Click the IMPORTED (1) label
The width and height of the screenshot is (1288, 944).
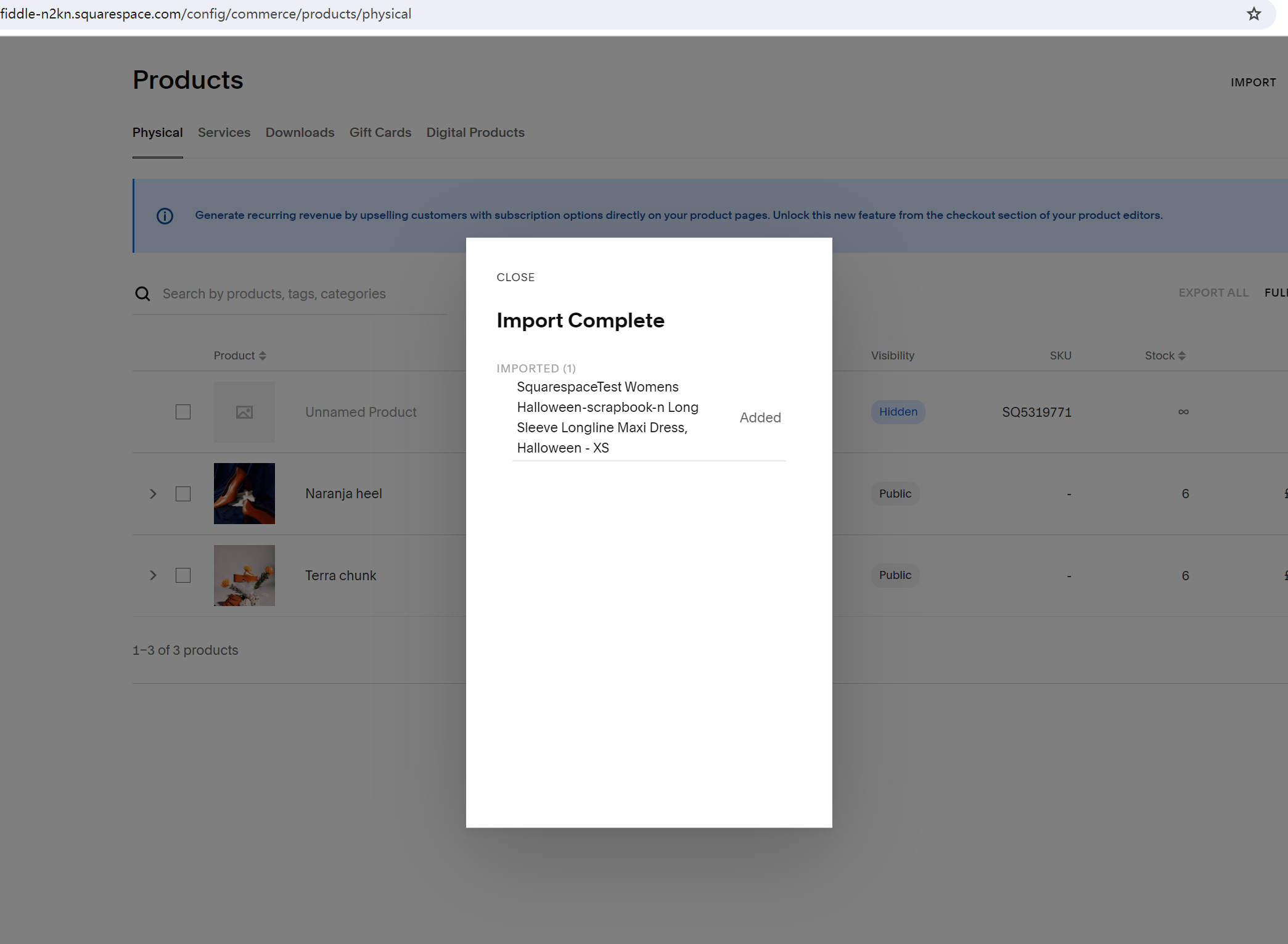tap(536, 369)
